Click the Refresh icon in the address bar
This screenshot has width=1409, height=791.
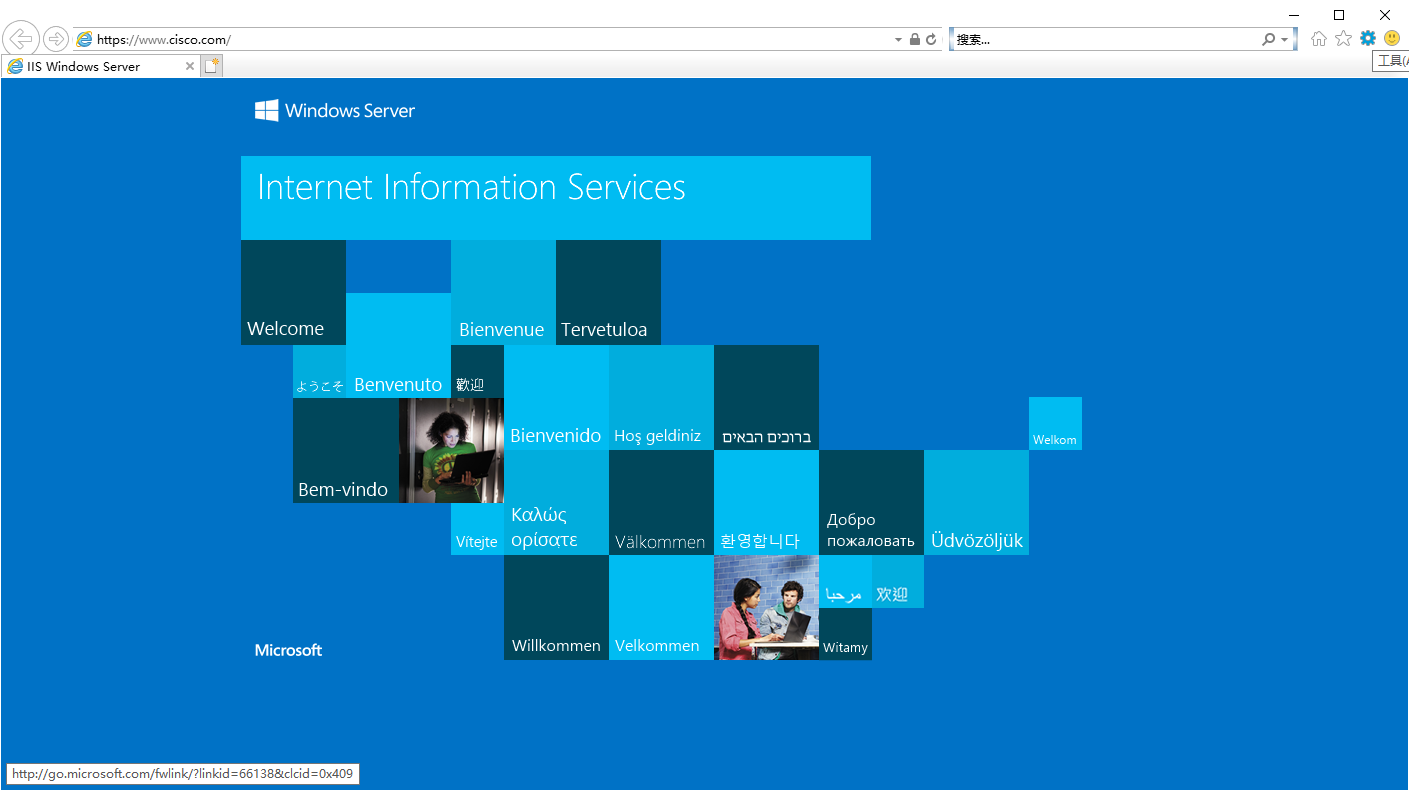[x=931, y=39]
